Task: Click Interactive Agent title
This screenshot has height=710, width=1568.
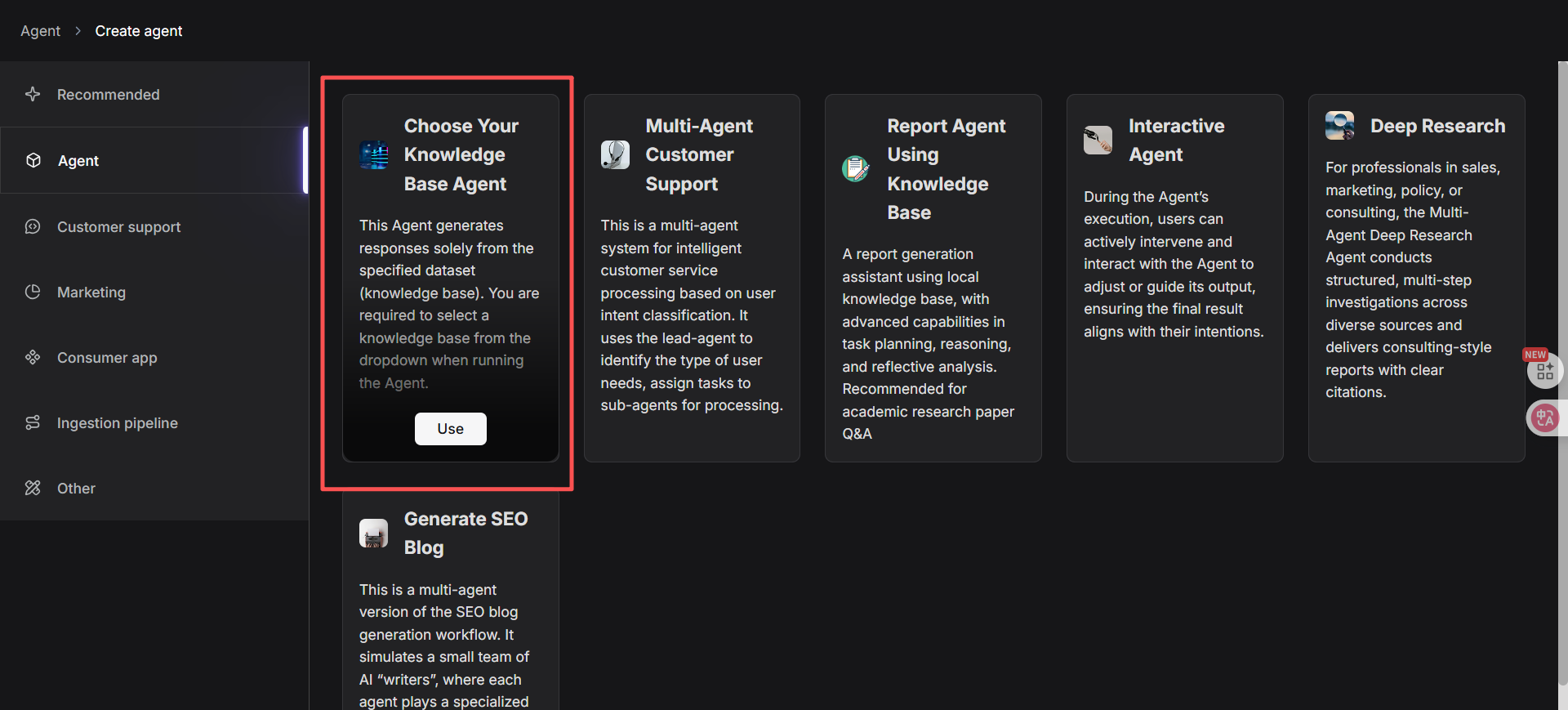Action: tap(1176, 140)
